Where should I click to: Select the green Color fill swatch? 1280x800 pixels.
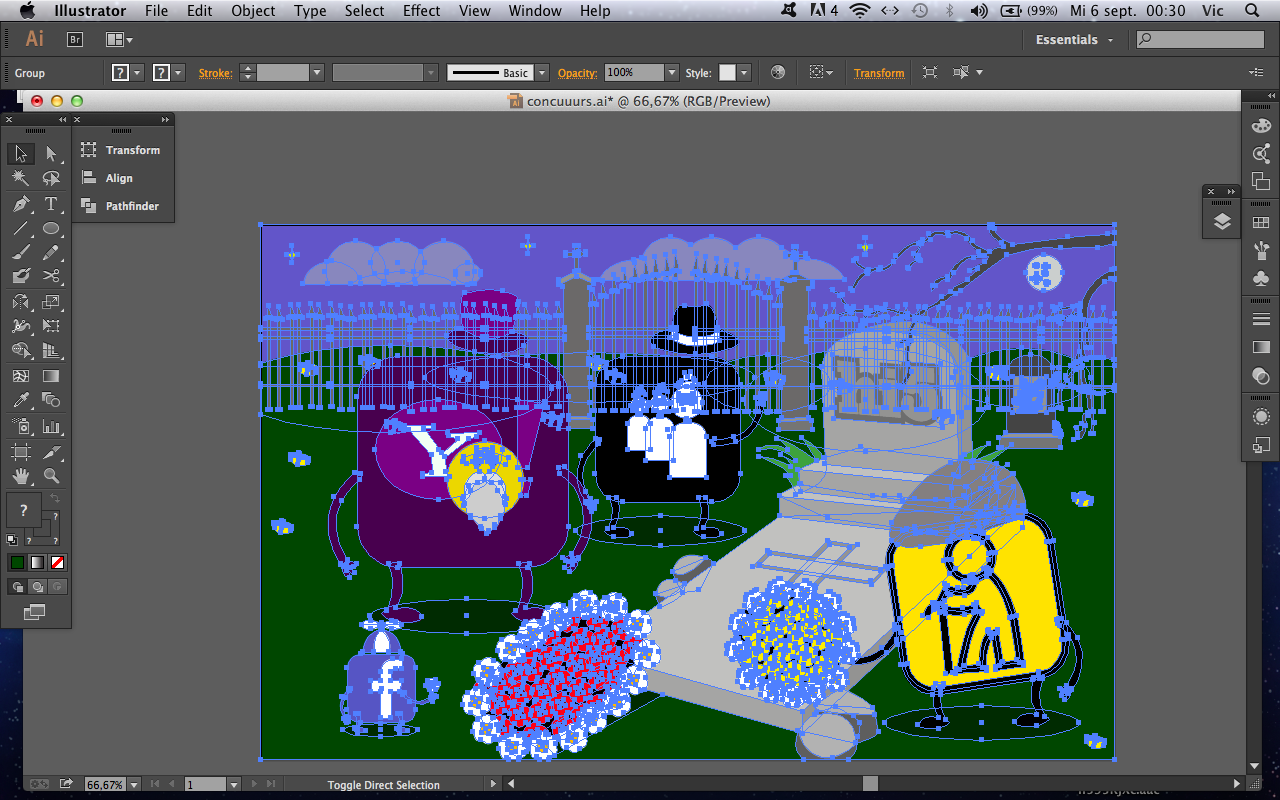[17, 563]
